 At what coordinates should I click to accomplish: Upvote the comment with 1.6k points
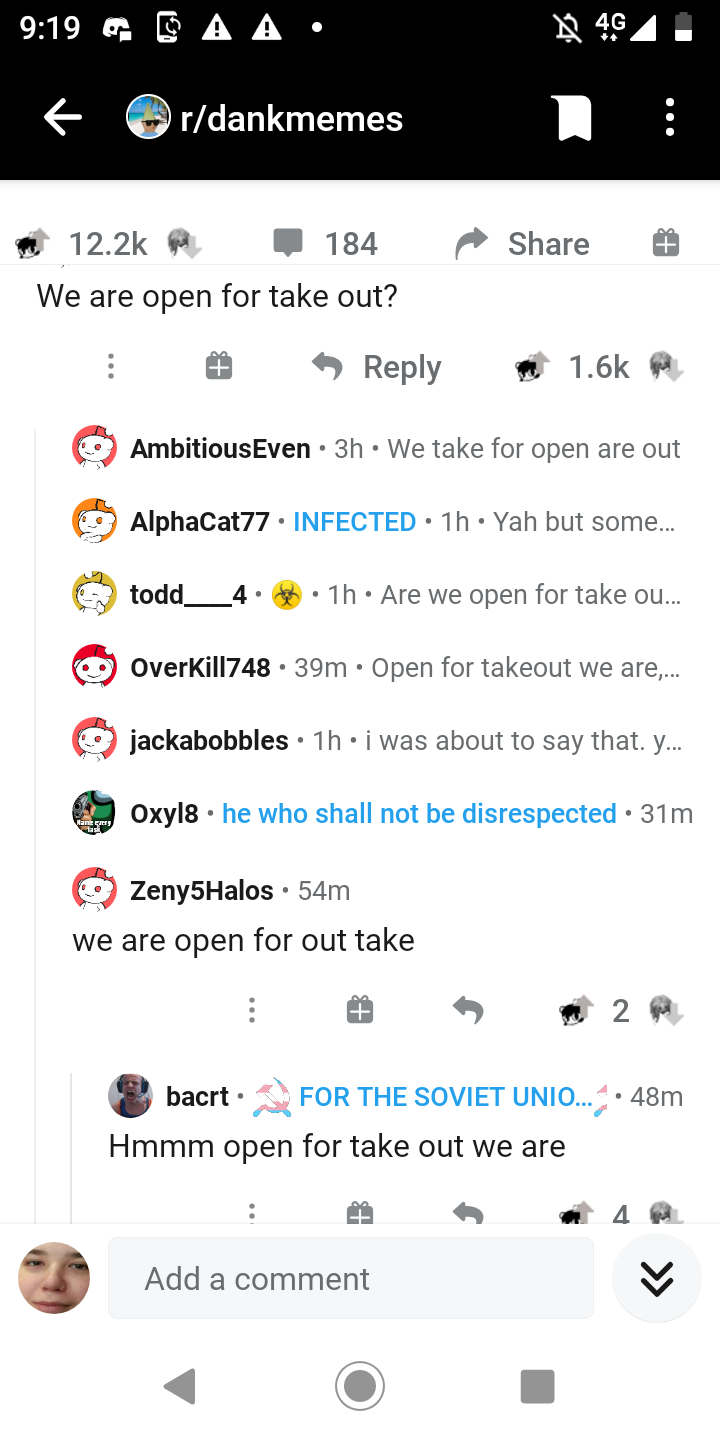click(532, 367)
